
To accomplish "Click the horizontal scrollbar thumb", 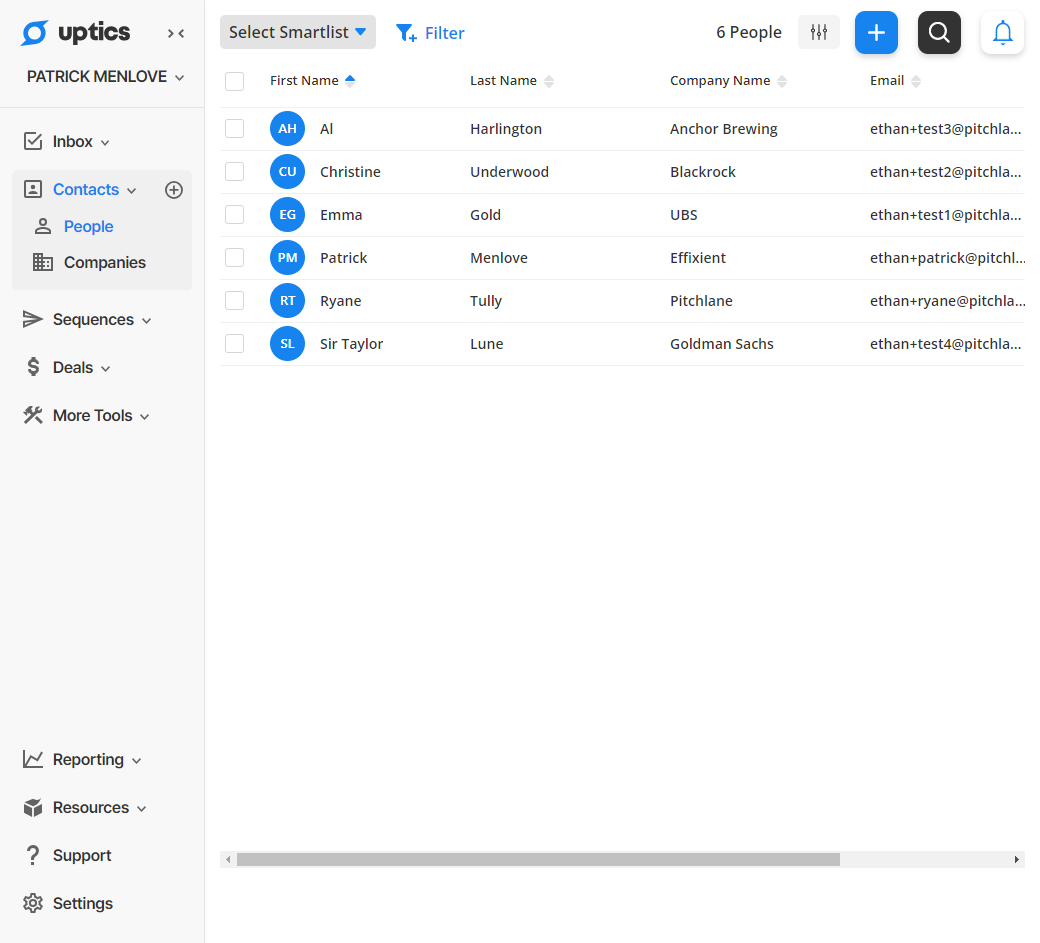I will coord(539,859).
